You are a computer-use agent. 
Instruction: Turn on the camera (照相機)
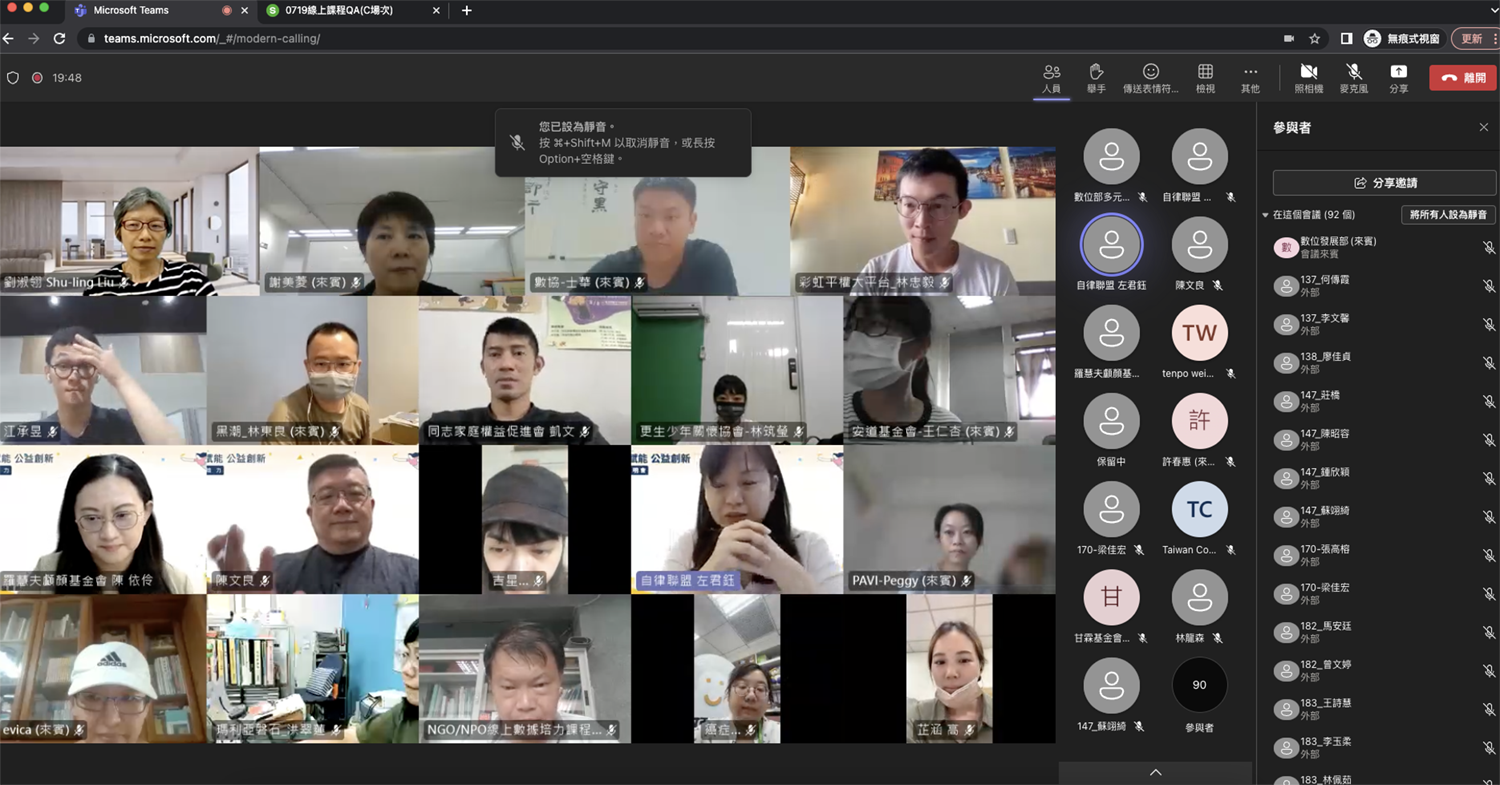(1308, 73)
